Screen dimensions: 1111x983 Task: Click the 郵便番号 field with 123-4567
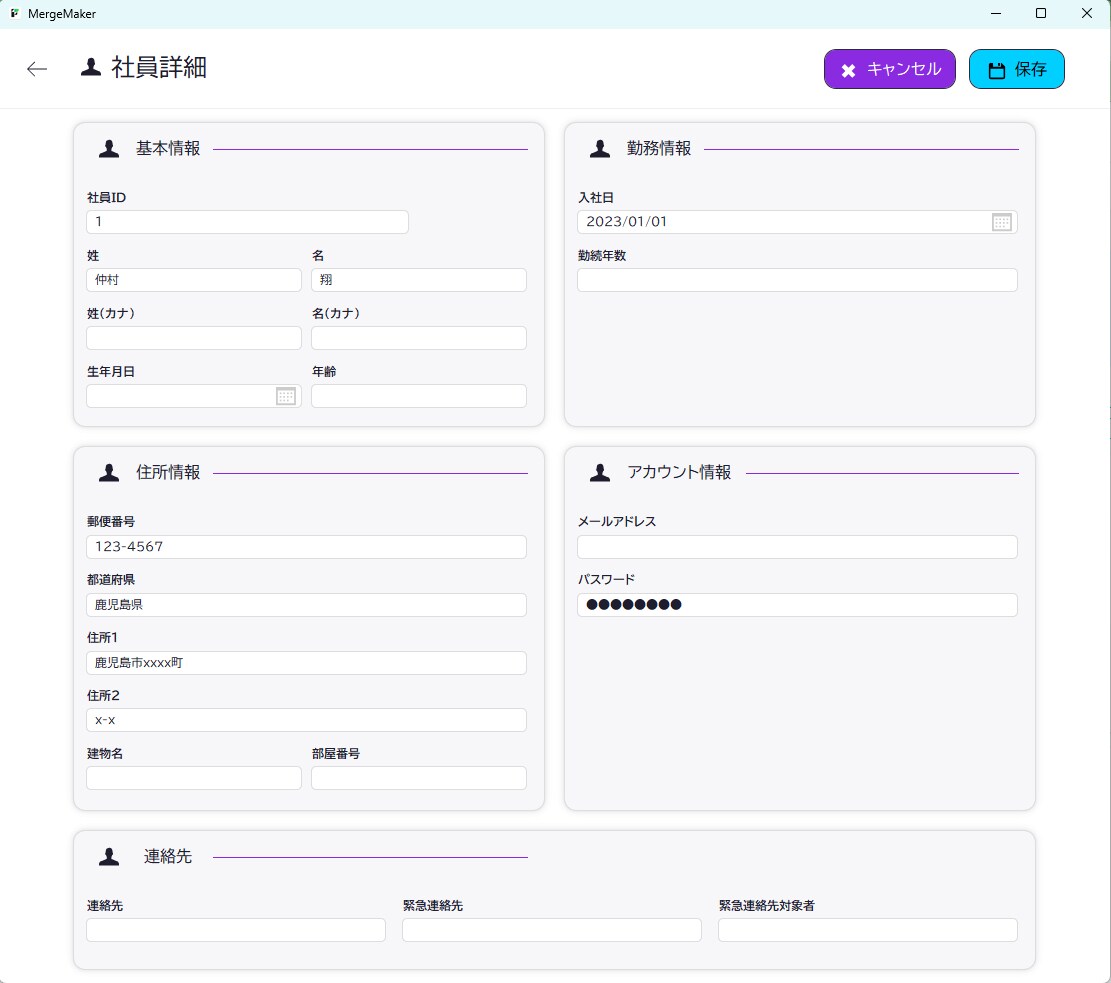point(306,547)
